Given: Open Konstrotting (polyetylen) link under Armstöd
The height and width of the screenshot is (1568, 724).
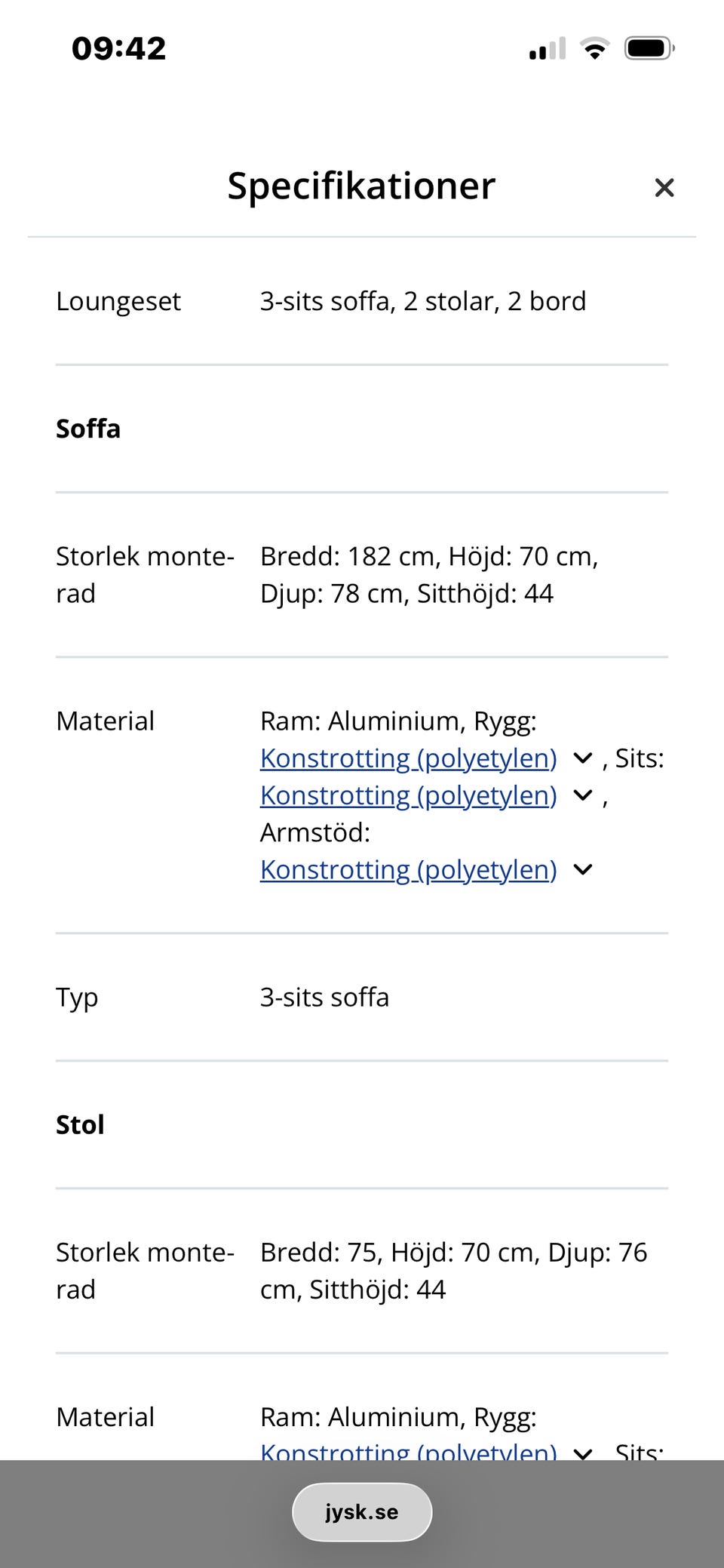Looking at the screenshot, I should coord(408,870).
